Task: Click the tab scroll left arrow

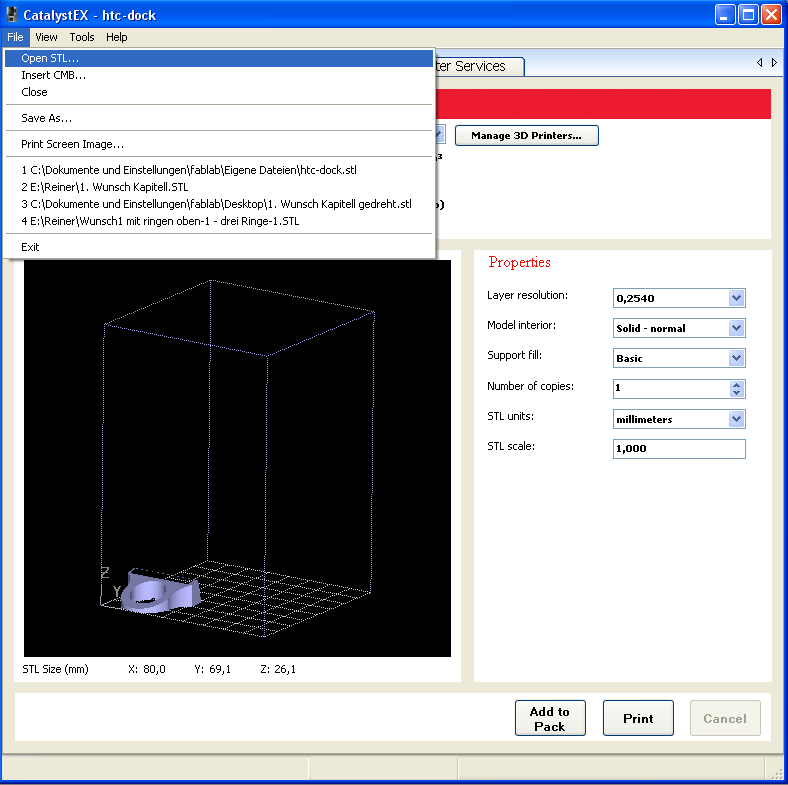Action: tap(760, 62)
